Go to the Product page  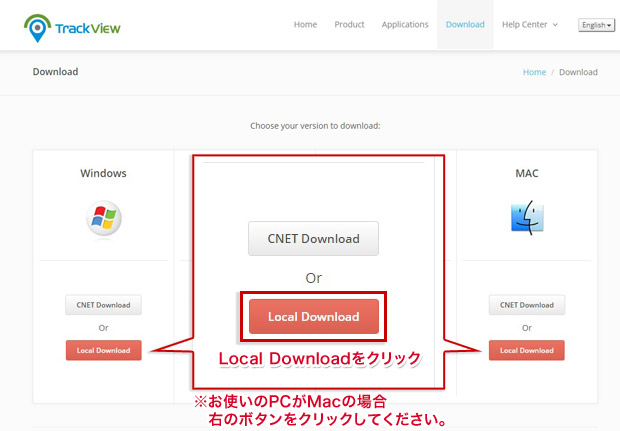(x=349, y=25)
